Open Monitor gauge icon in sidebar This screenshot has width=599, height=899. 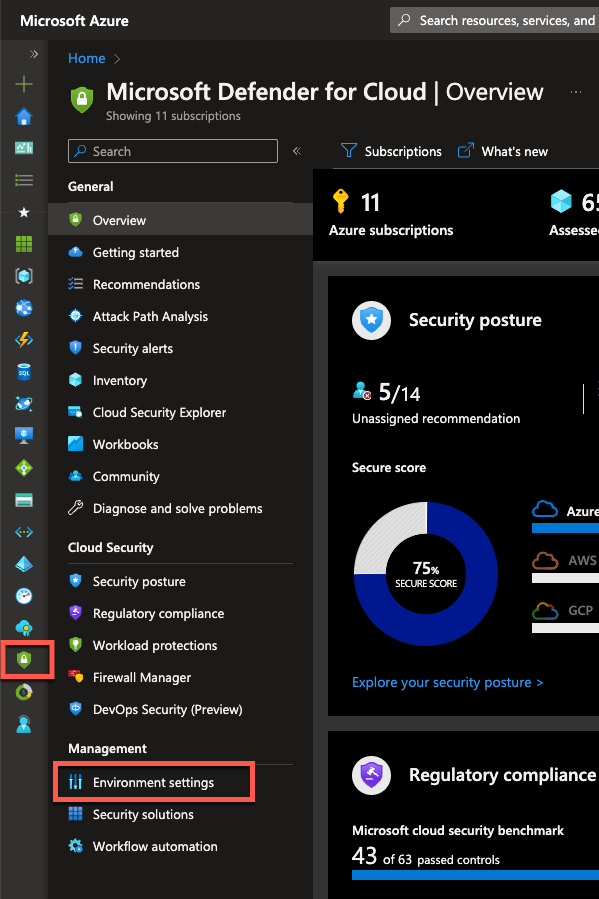click(x=24, y=596)
